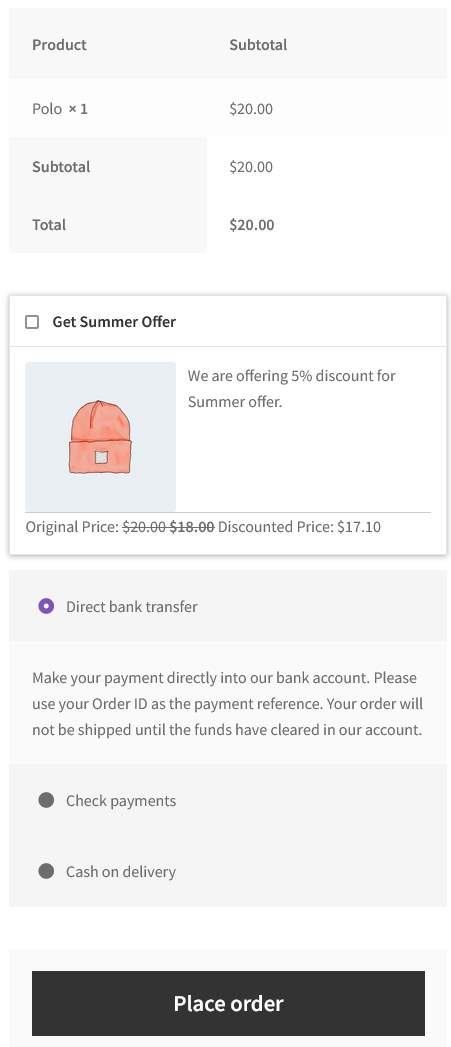Tick the Get Summer Offer checkbox

click(32, 322)
